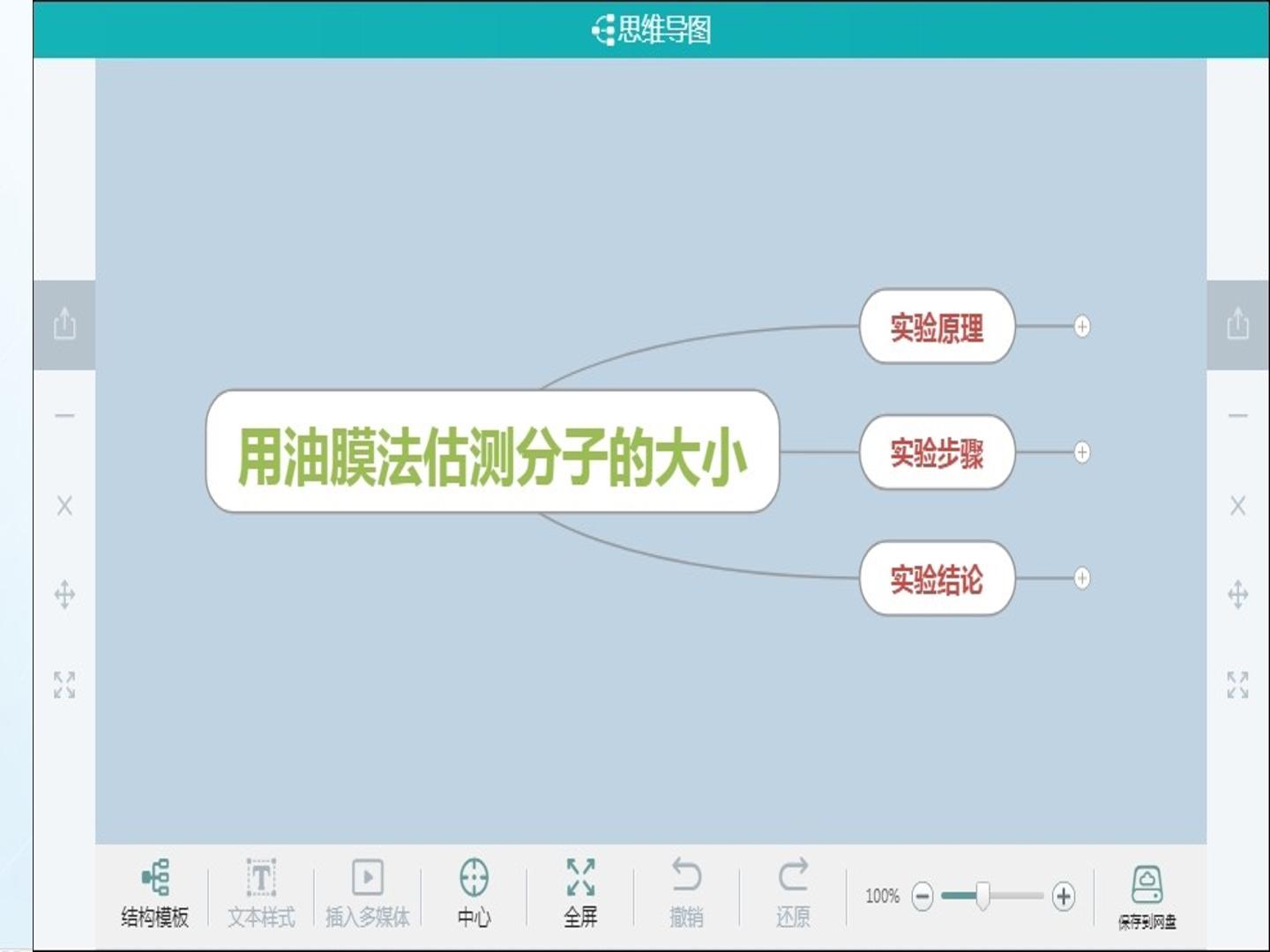Switch to 全屏 fullscreen mode
1270x952 pixels.
[580, 894]
